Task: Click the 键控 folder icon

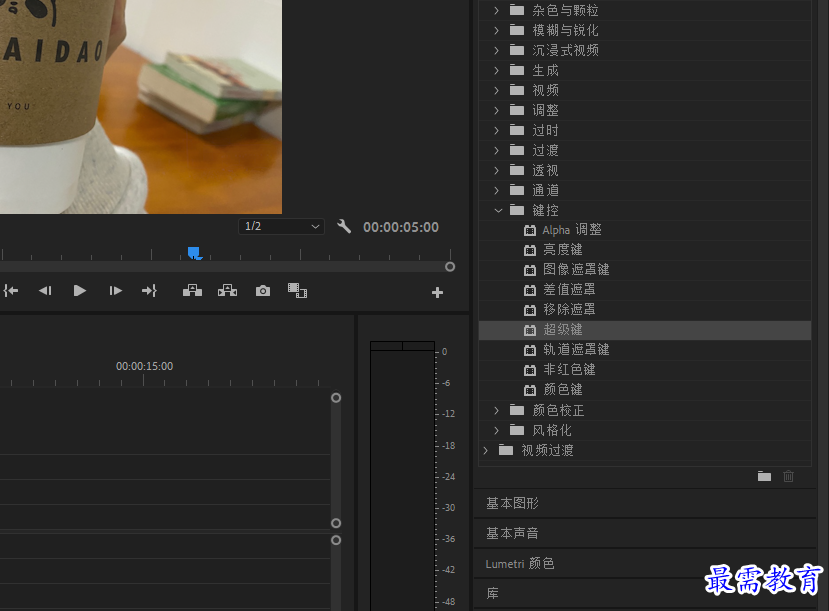Action: coord(517,210)
